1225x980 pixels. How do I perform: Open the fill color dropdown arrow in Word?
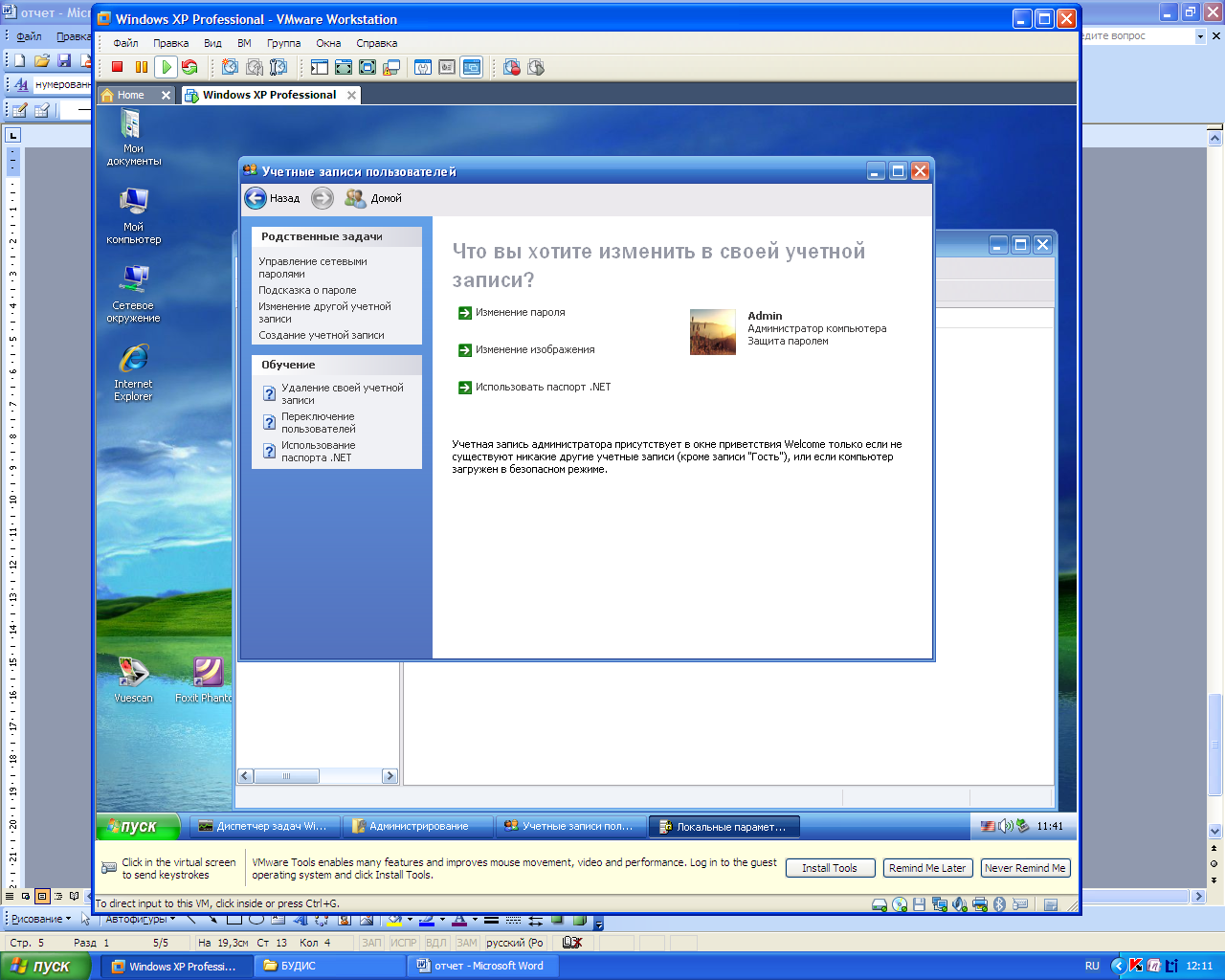[x=410, y=919]
